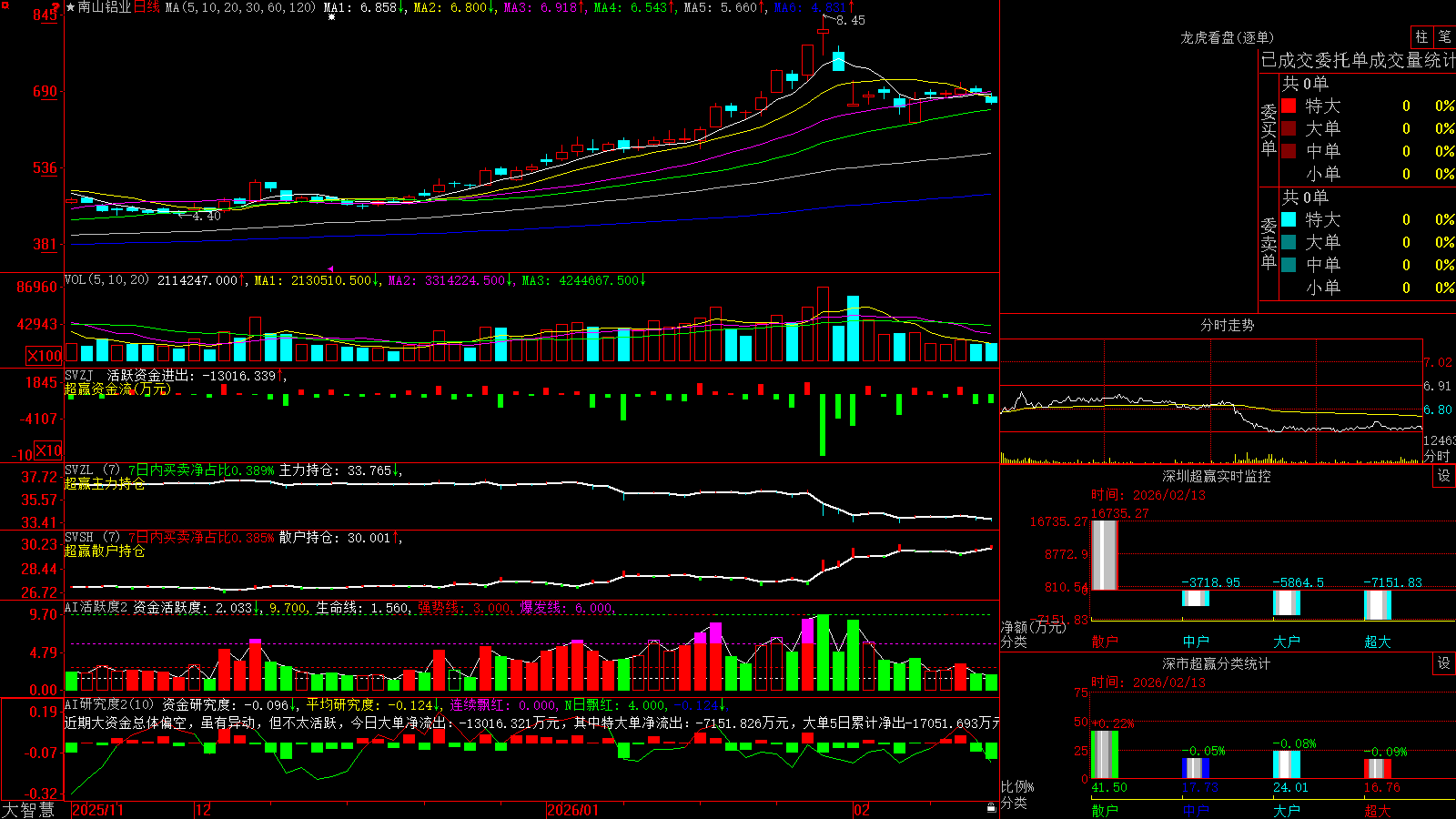The height and width of the screenshot is (819, 1456).
Task: Click the 委买单 vertical label
Action: [1269, 129]
